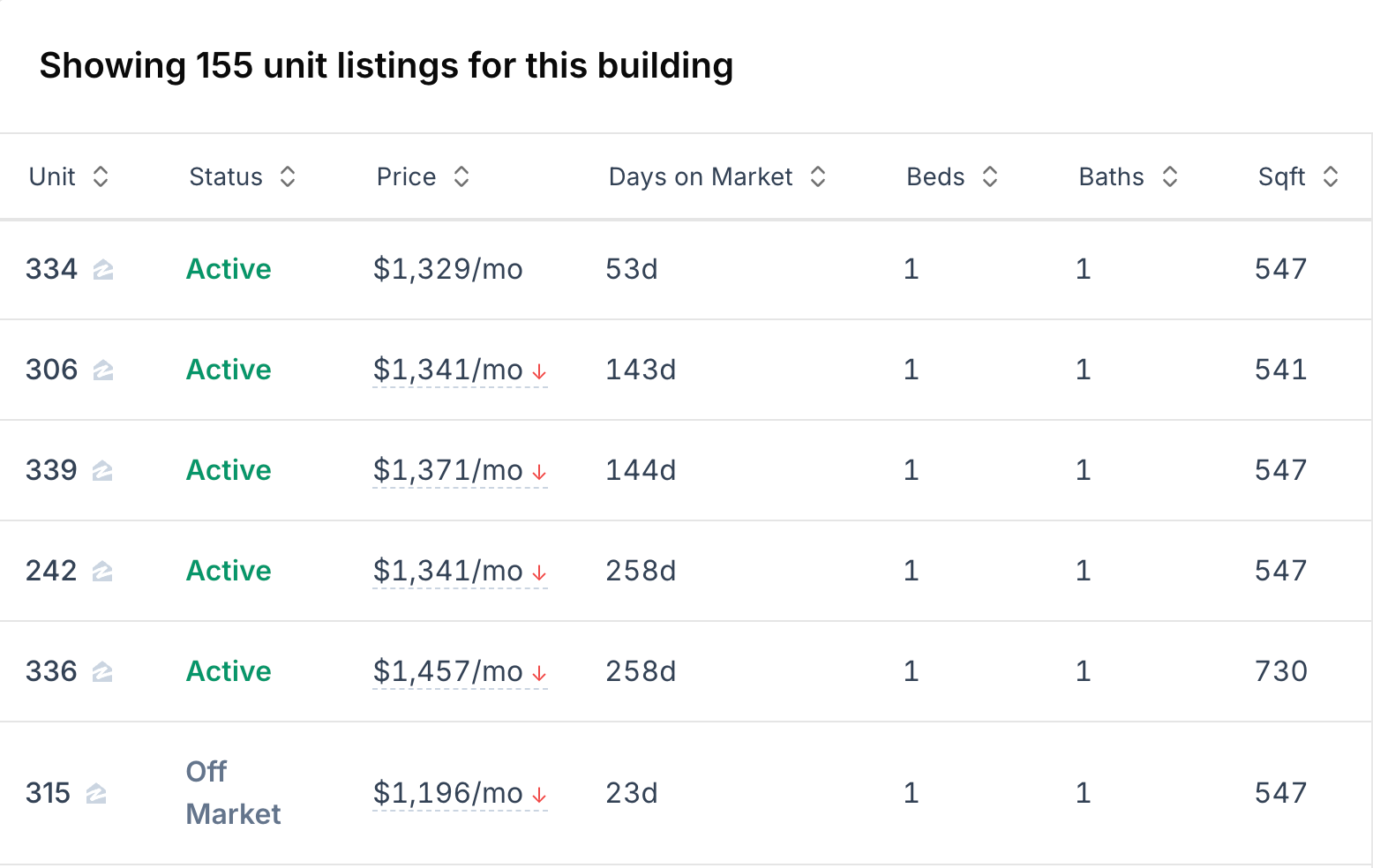Open unit 242 listing
This screenshot has height=868, width=1373.
pyautogui.click(x=51, y=571)
